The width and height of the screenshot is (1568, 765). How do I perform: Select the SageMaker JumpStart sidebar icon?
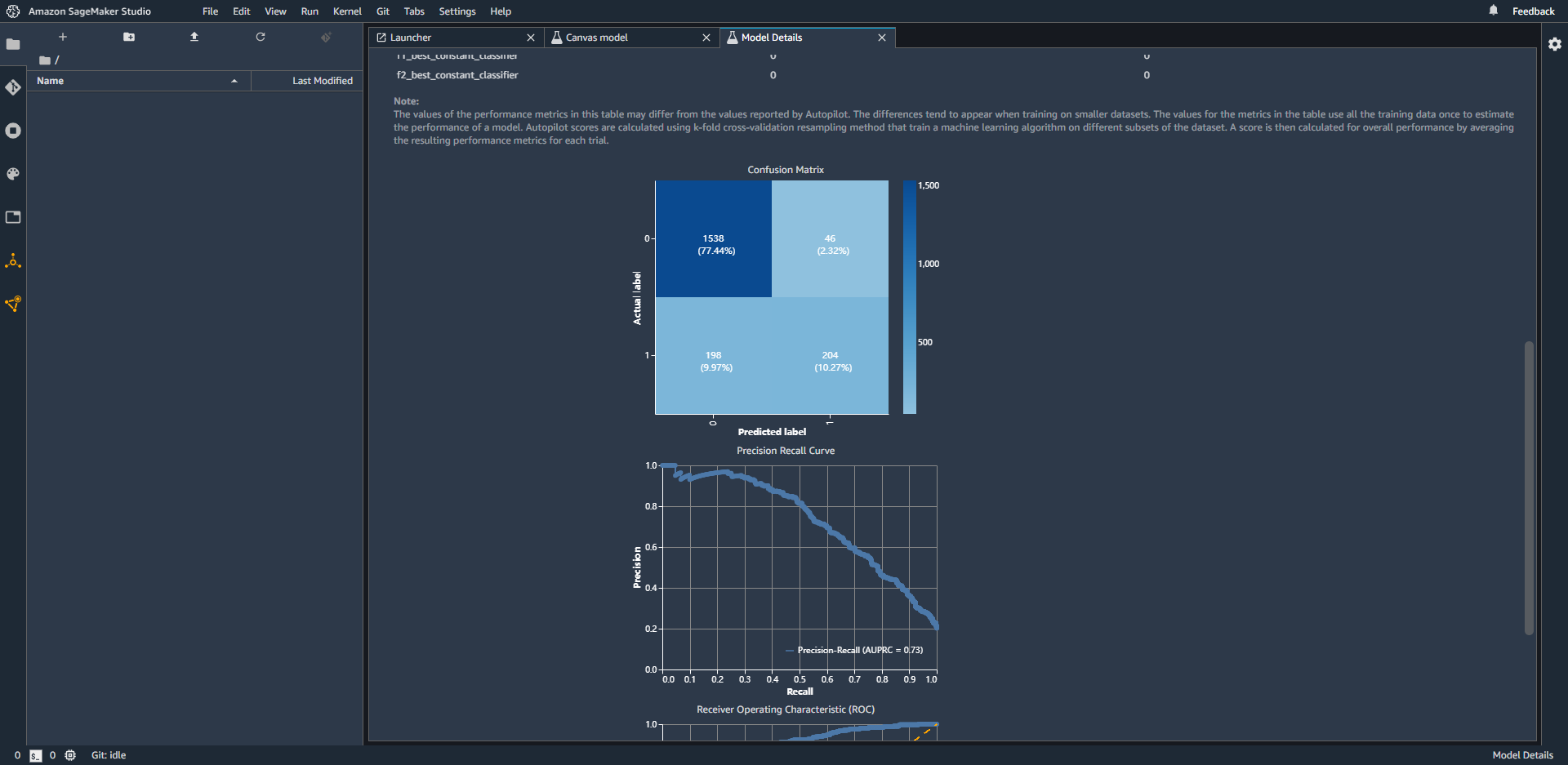(x=13, y=303)
